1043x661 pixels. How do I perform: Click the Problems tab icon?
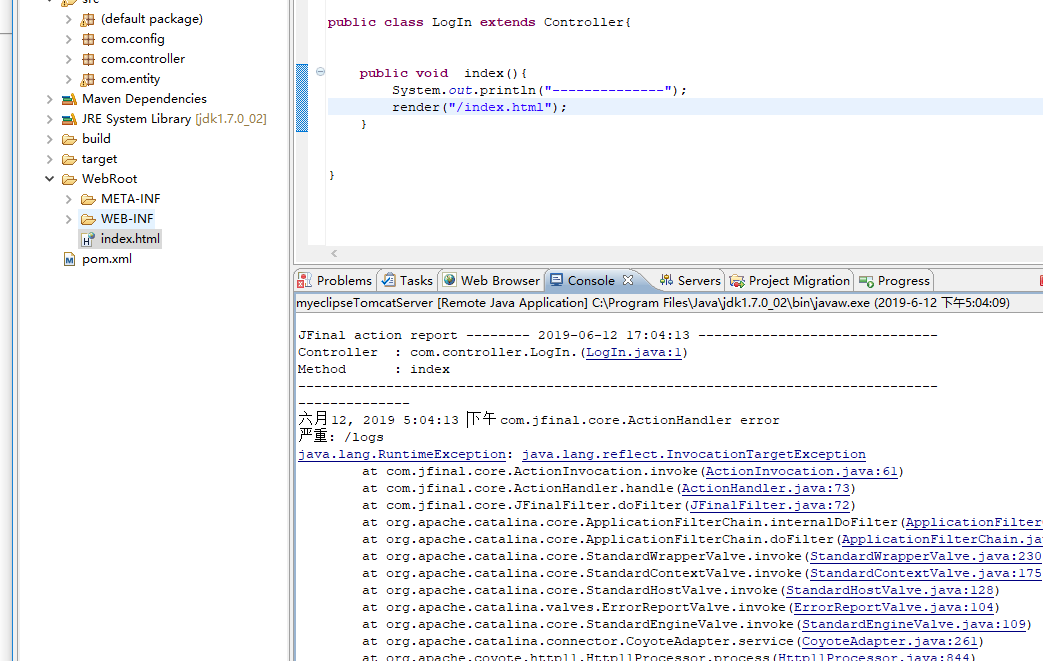click(304, 281)
